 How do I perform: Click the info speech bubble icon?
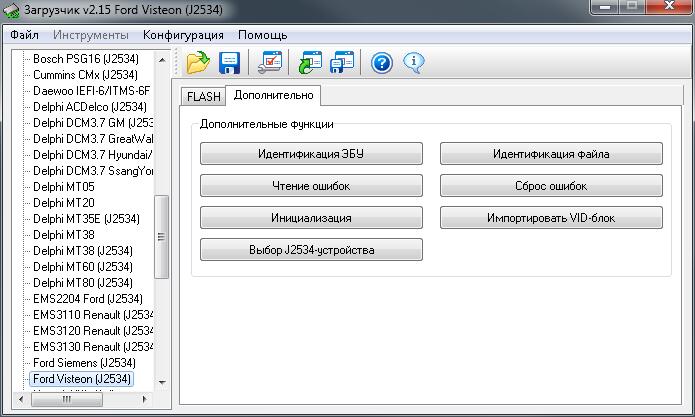414,63
